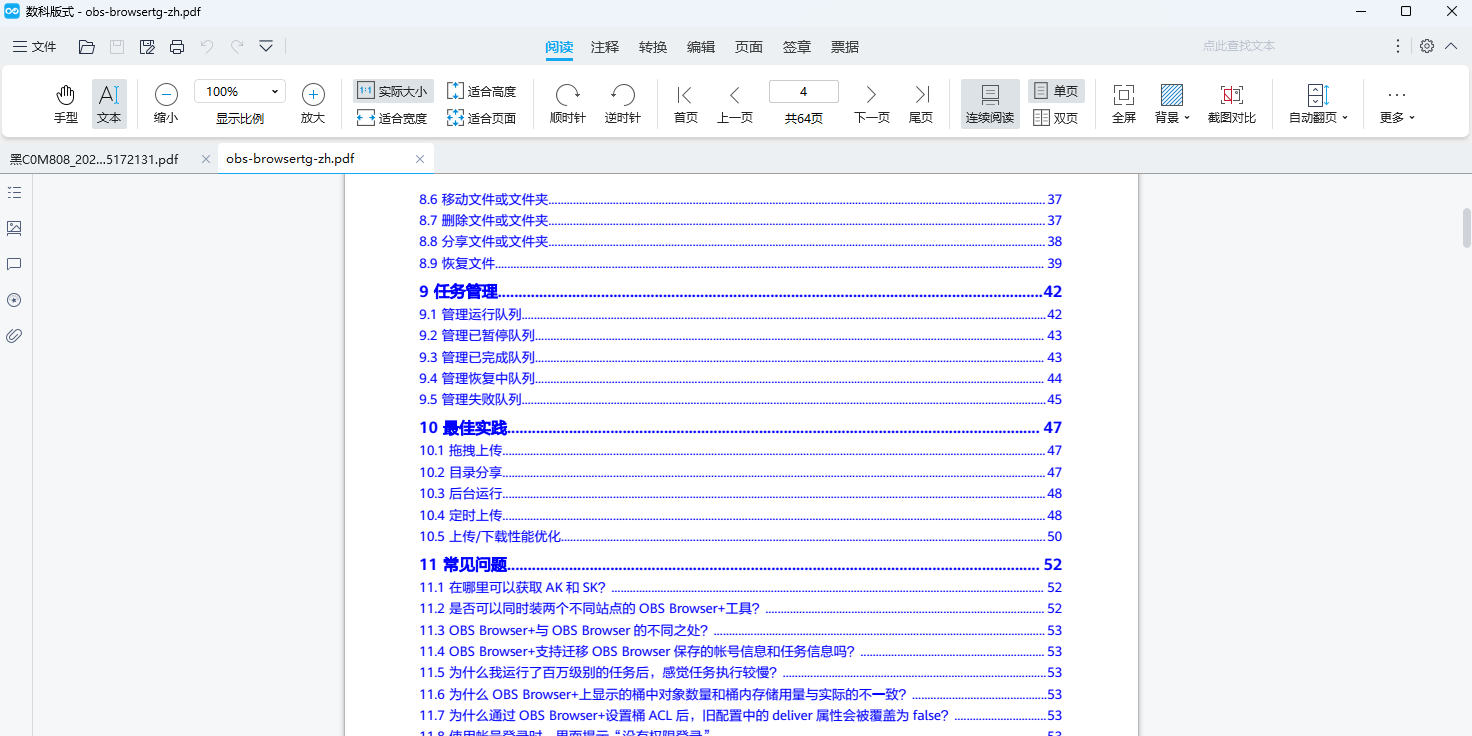Close the obs-browsertg-zh.pdf tab
The height and width of the screenshot is (736, 1472).
420,159
